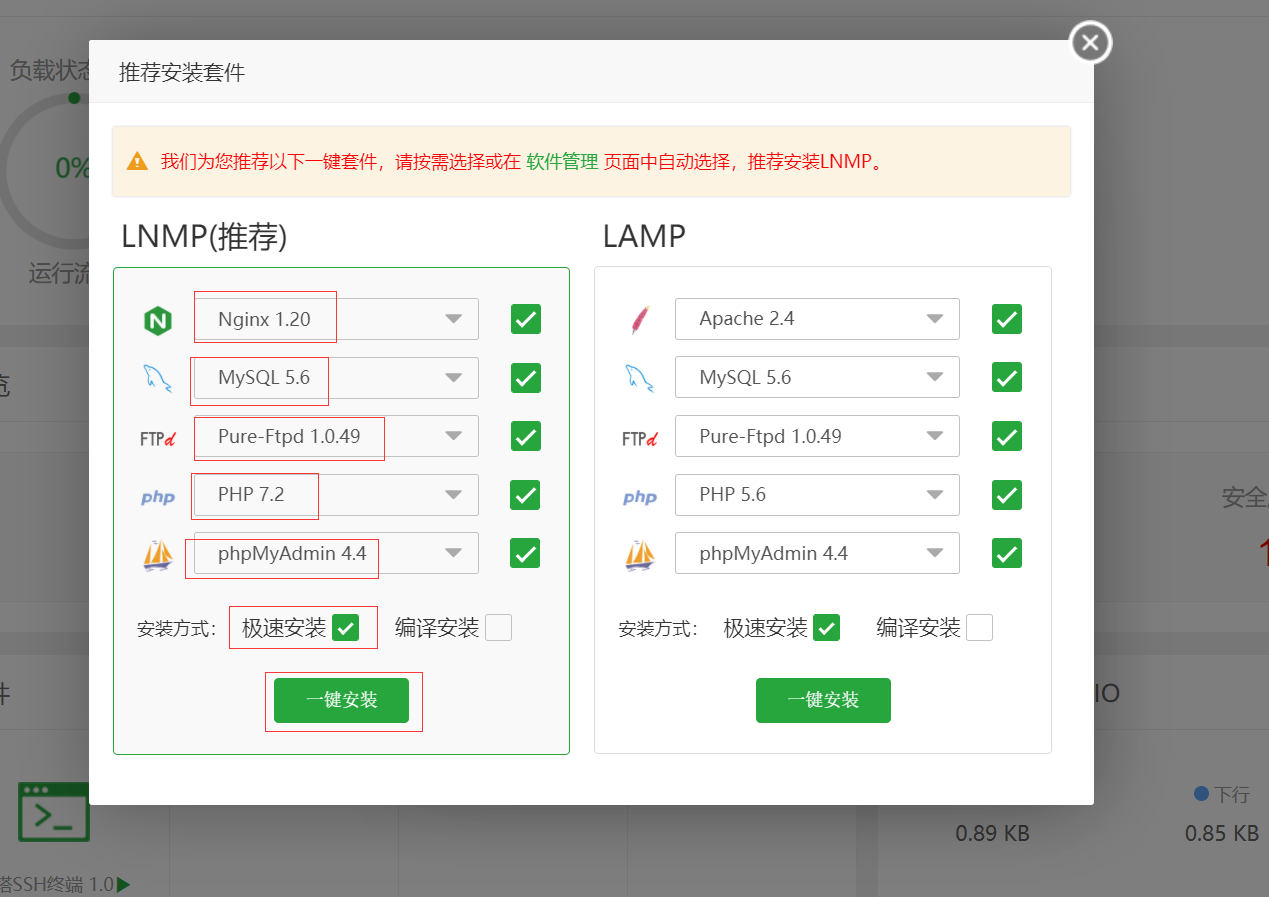The image size is (1269, 897).
Task: Disable 极速安装 for LAMP suite
Action: [825, 627]
